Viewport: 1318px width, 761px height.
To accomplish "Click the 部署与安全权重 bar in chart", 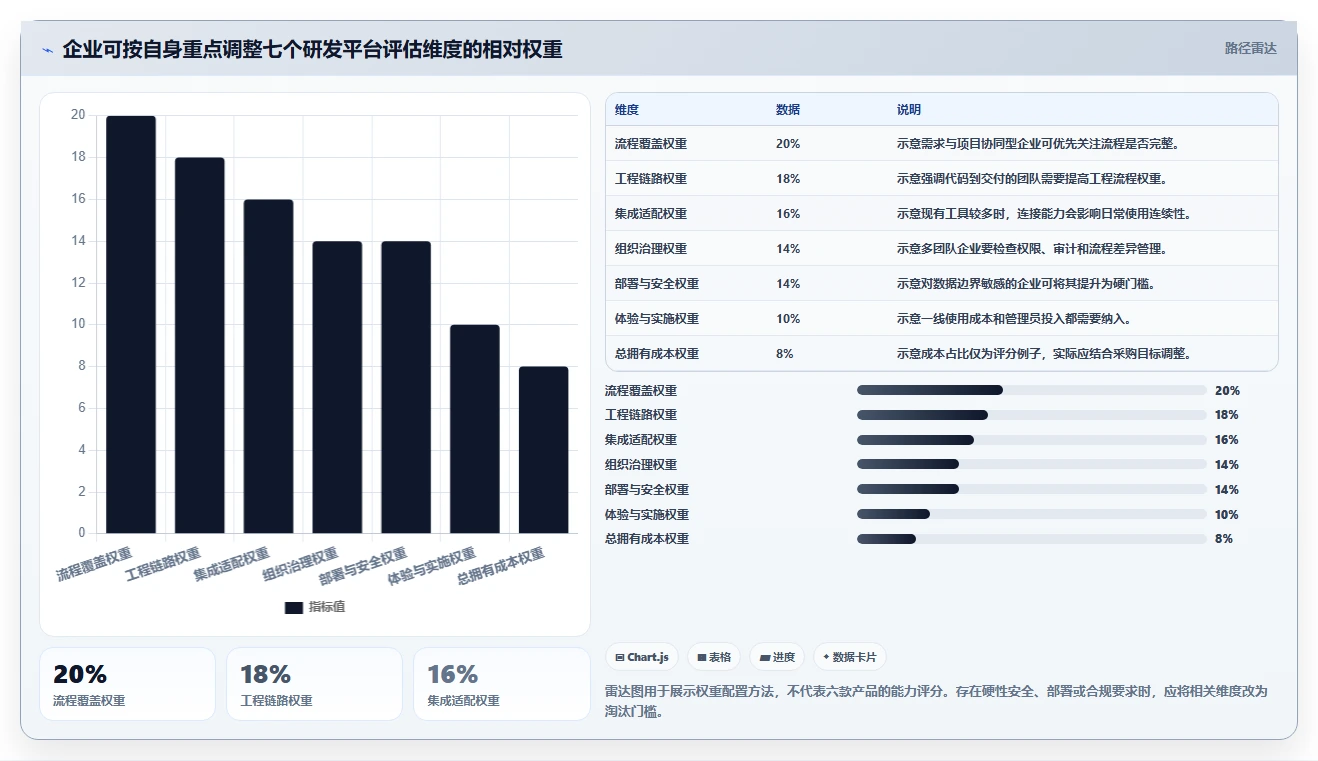I will tap(406, 387).
